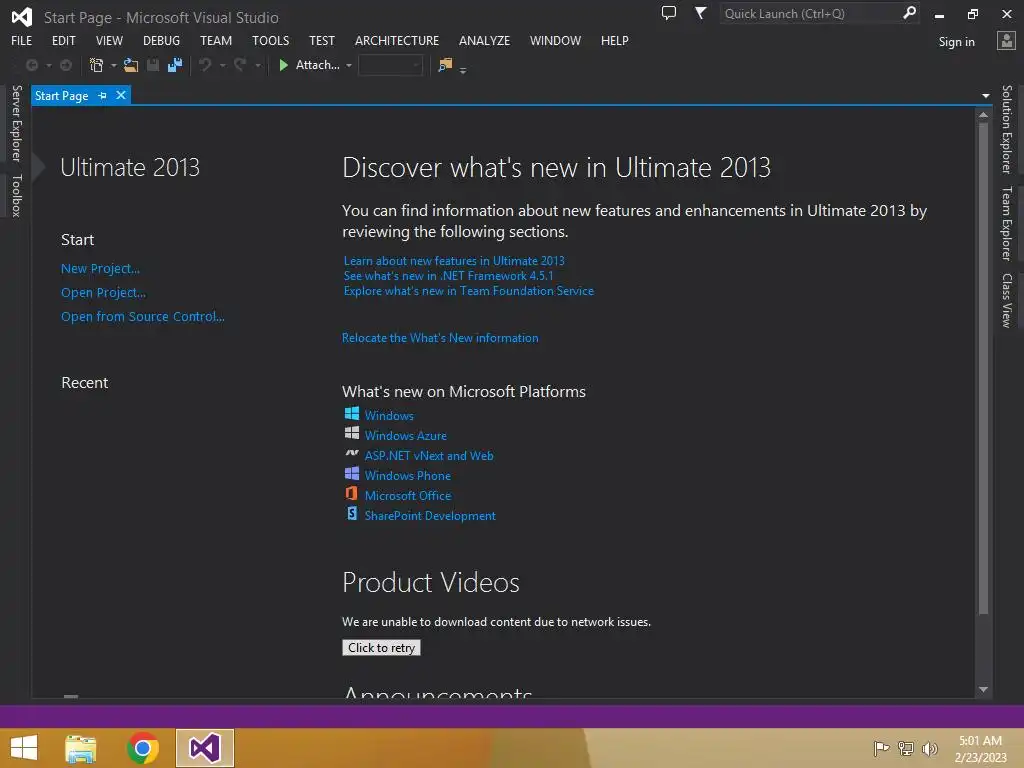This screenshot has height=768, width=1024.
Task: Click the Navigate Forward toolbar icon
Action: [66, 65]
